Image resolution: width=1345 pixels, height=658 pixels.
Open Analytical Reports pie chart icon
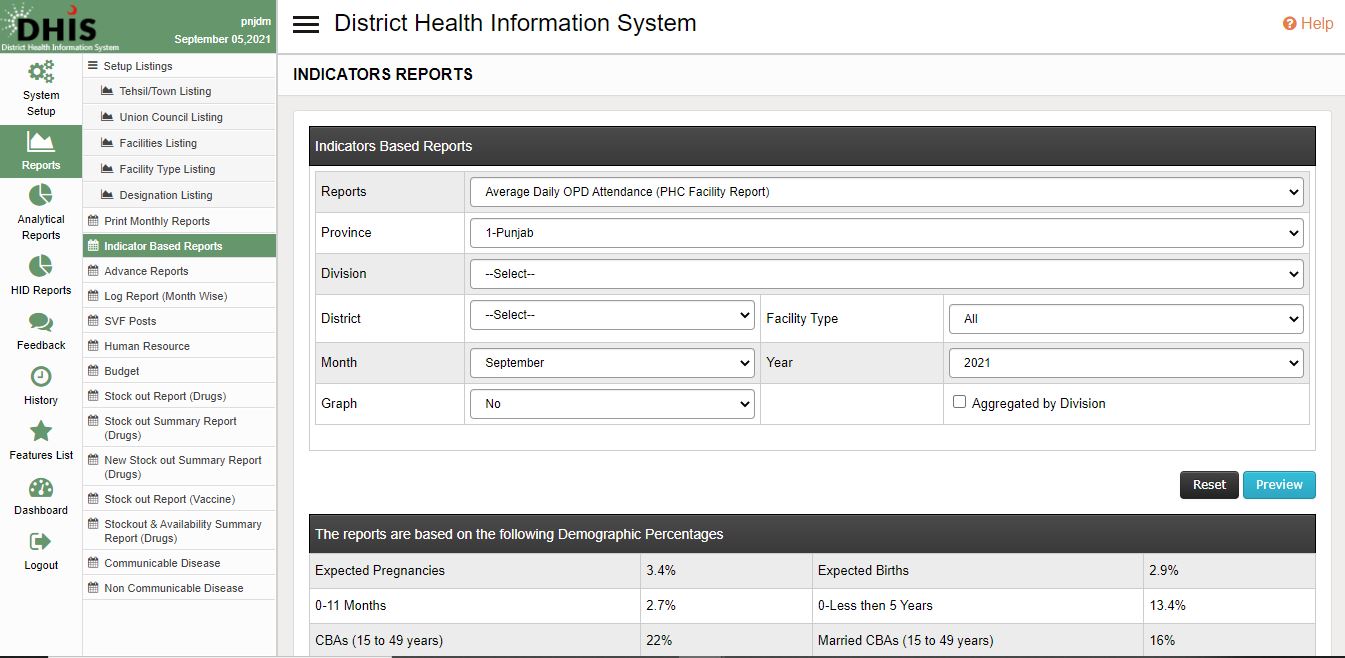pyautogui.click(x=41, y=195)
